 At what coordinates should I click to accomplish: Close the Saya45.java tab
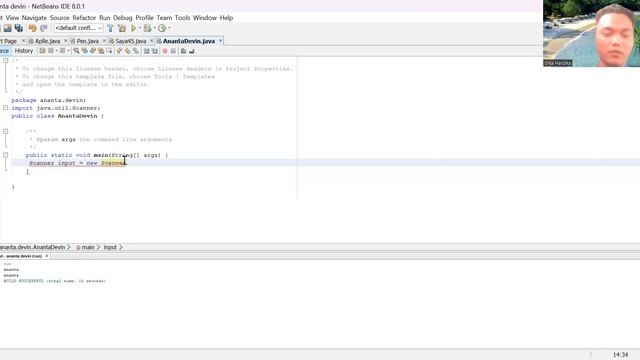151,41
